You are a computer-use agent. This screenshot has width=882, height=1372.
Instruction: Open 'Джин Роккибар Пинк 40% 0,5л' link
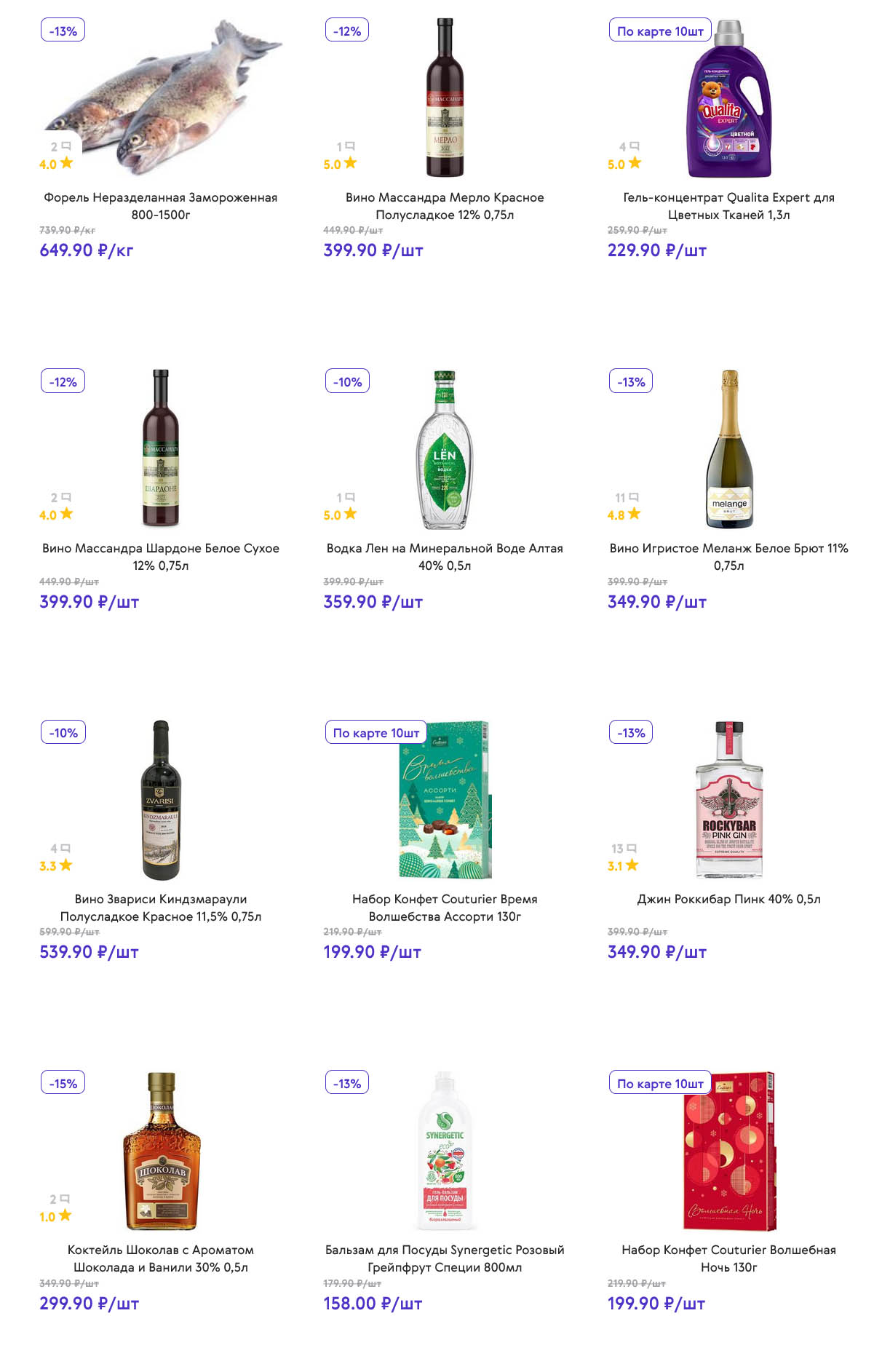tap(728, 899)
